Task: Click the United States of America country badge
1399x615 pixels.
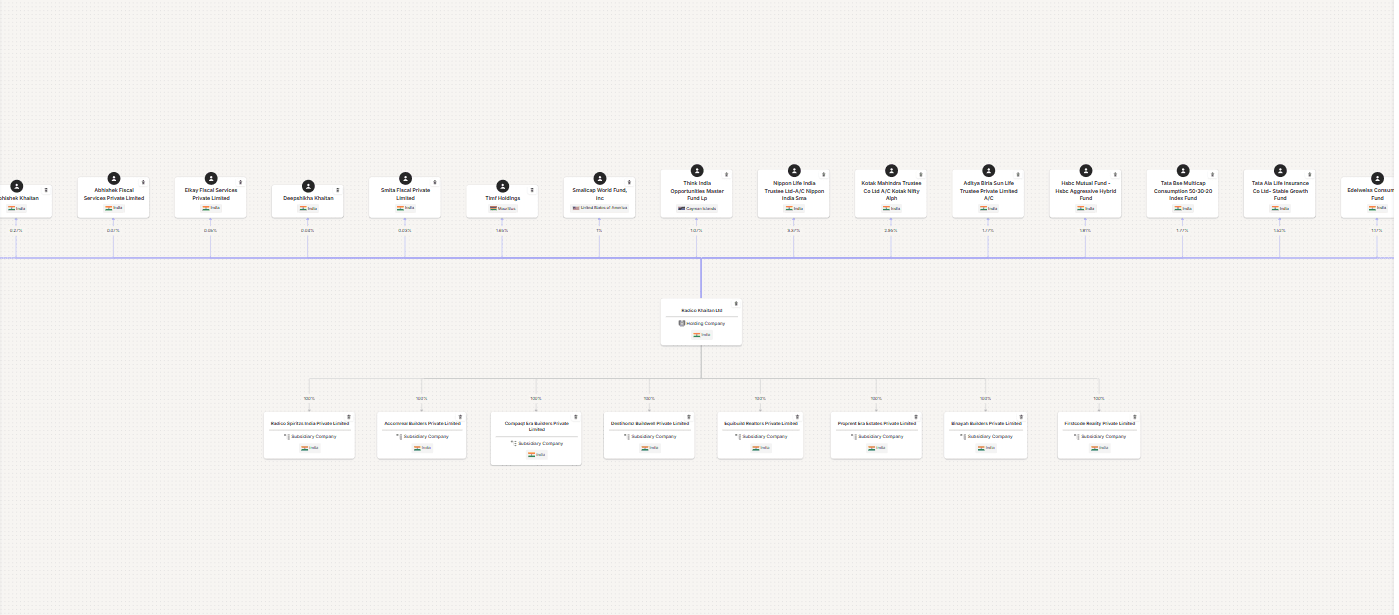Action: click(600, 208)
